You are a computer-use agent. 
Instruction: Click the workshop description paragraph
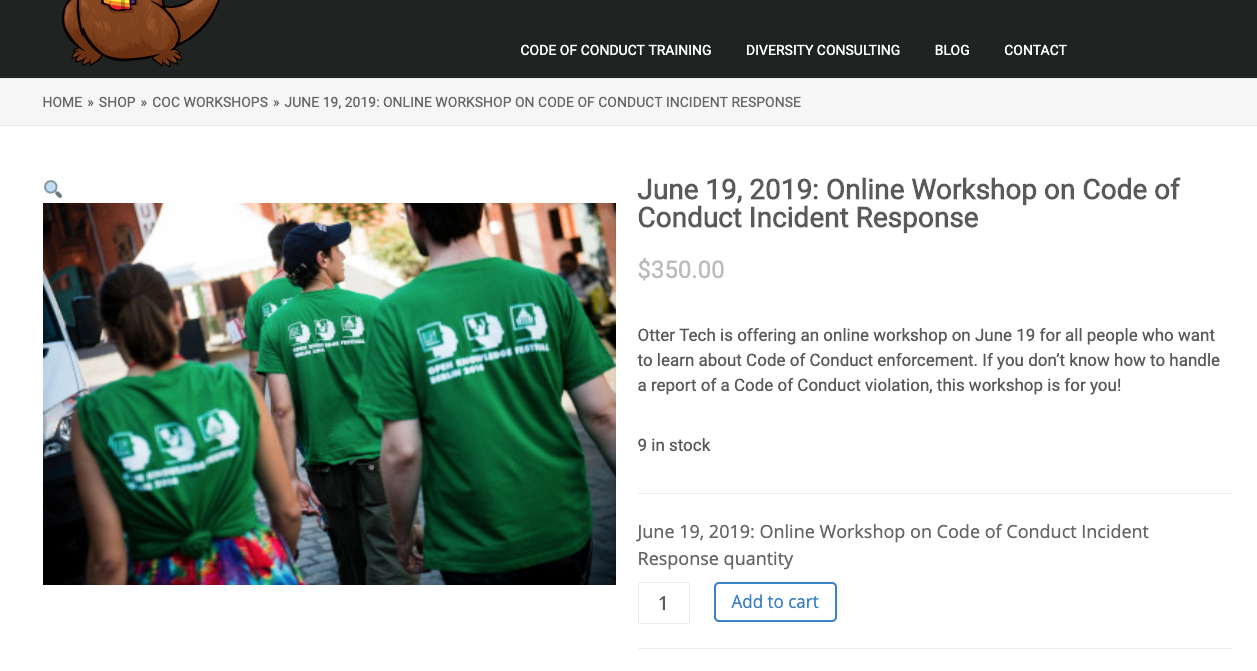click(x=928, y=360)
